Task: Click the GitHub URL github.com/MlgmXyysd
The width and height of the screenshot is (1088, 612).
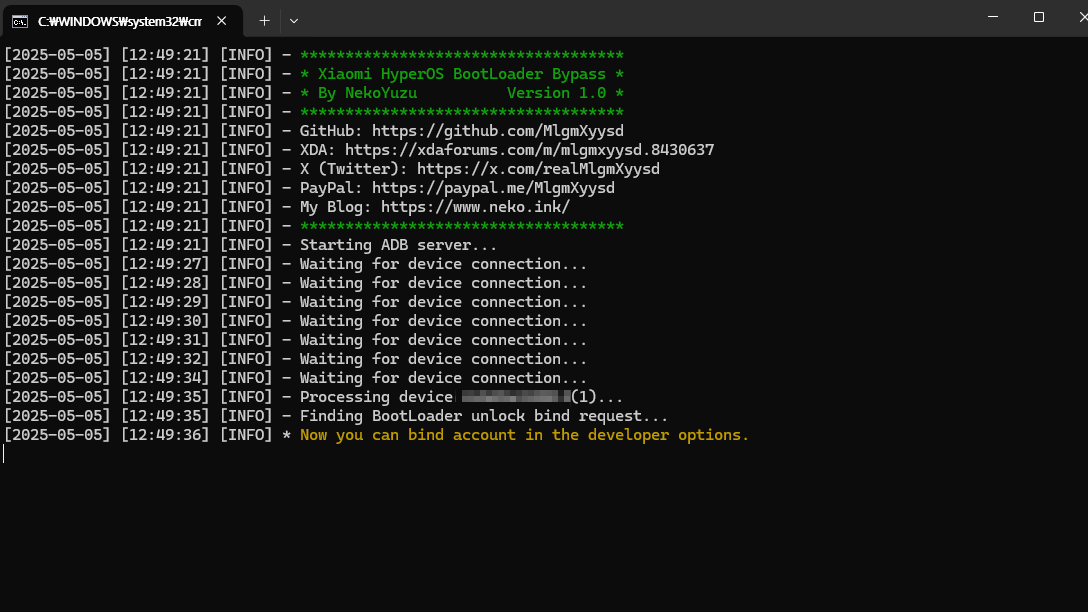Action: [498, 130]
